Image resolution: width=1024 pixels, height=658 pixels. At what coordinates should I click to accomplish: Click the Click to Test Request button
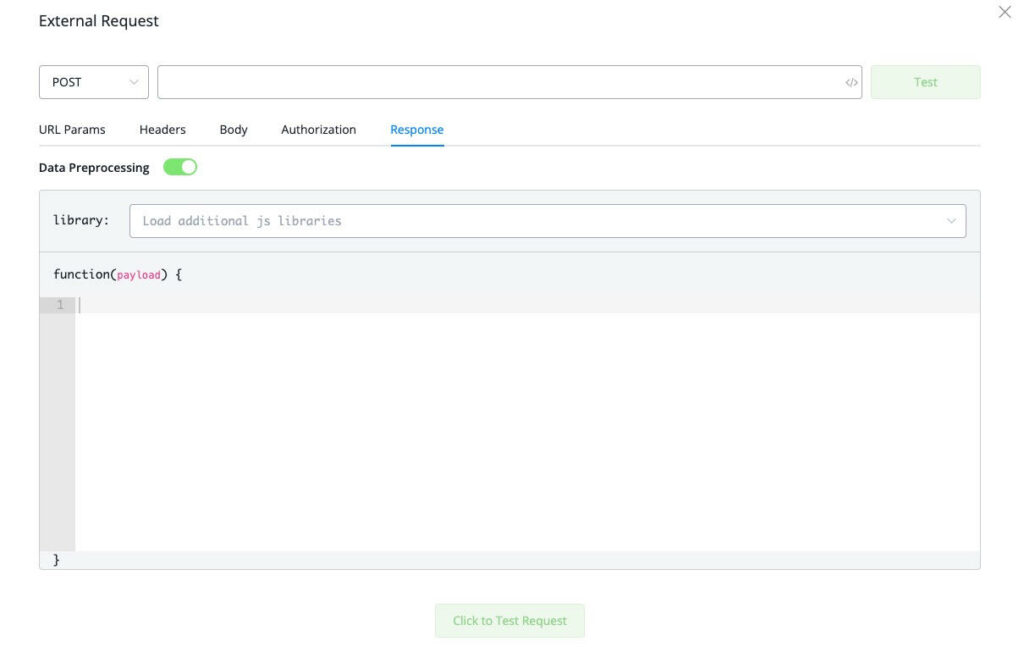pos(509,621)
